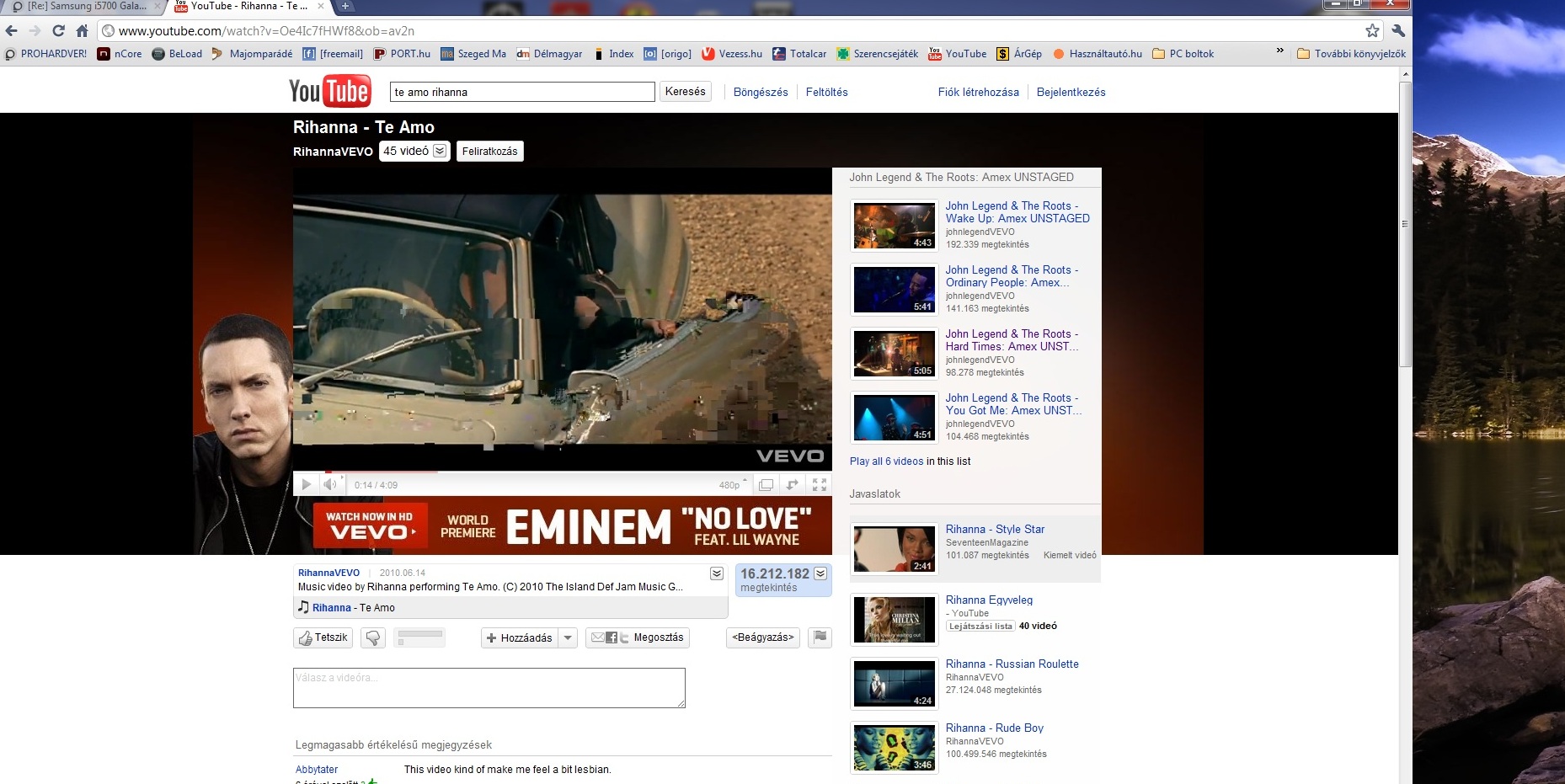The height and width of the screenshot is (784, 1565).
Task: Open the Feltöltés upload page
Action: click(x=827, y=93)
